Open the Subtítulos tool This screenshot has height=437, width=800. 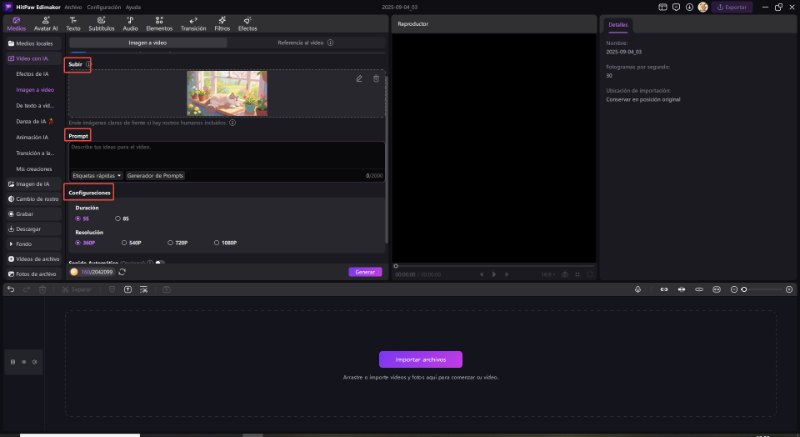tap(101, 23)
